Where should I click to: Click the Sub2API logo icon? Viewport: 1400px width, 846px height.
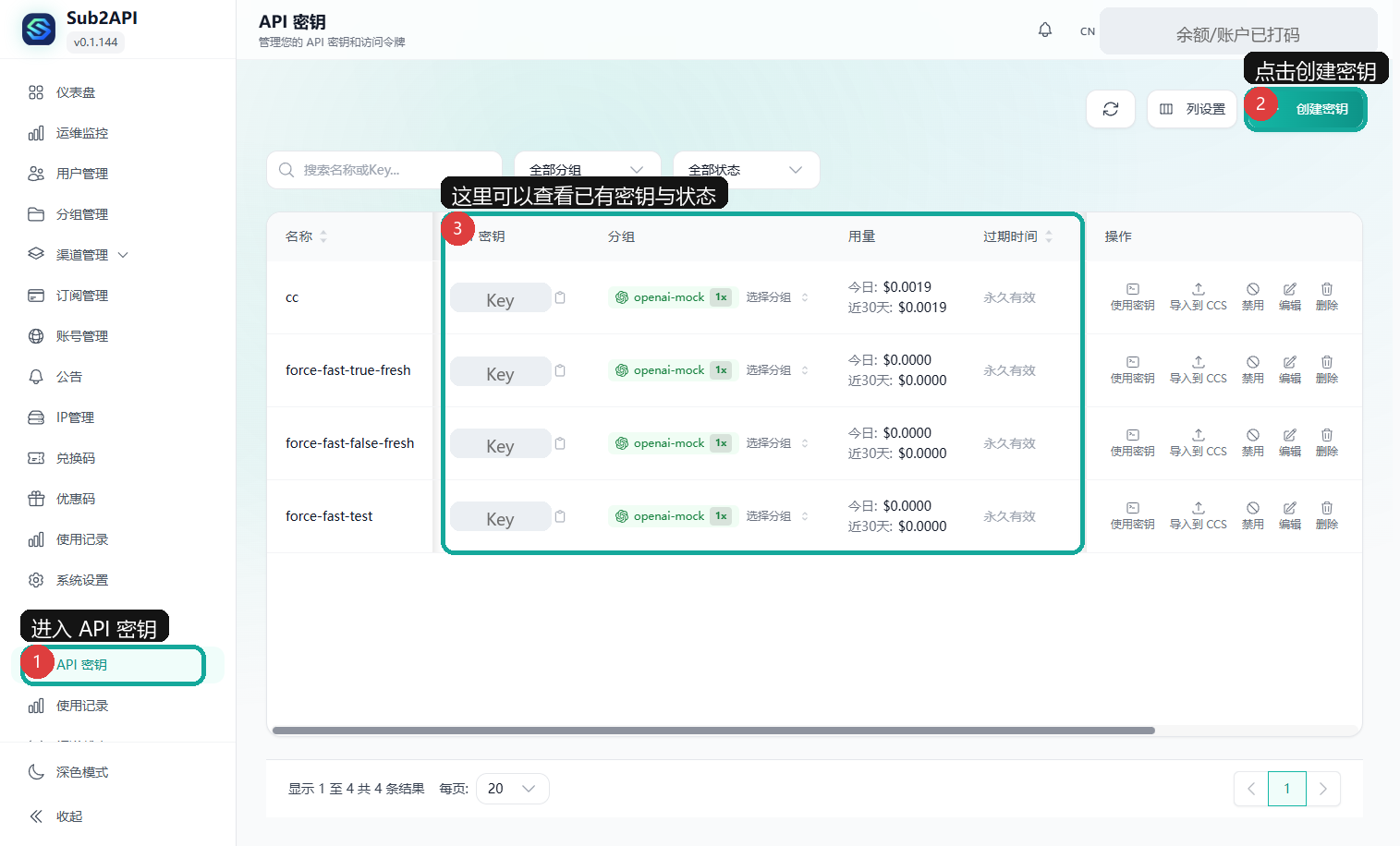[x=39, y=30]
